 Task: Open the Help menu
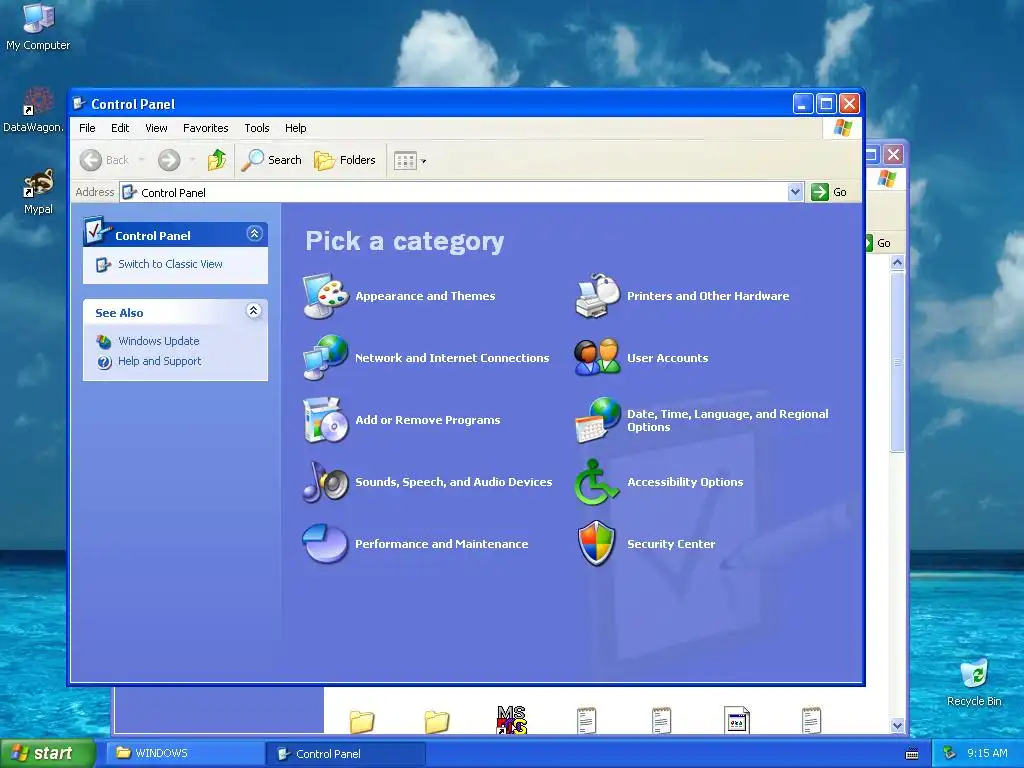pyautogui.click(x=295, y=128)
